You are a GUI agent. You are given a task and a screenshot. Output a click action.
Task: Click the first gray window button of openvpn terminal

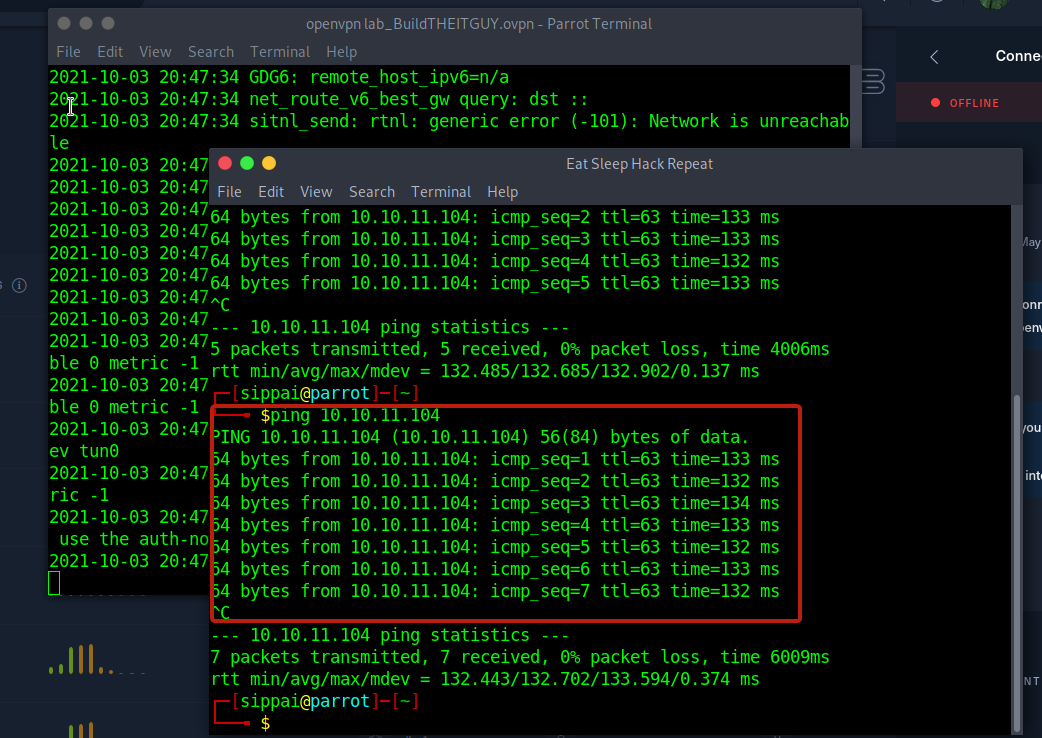[64, 23]
